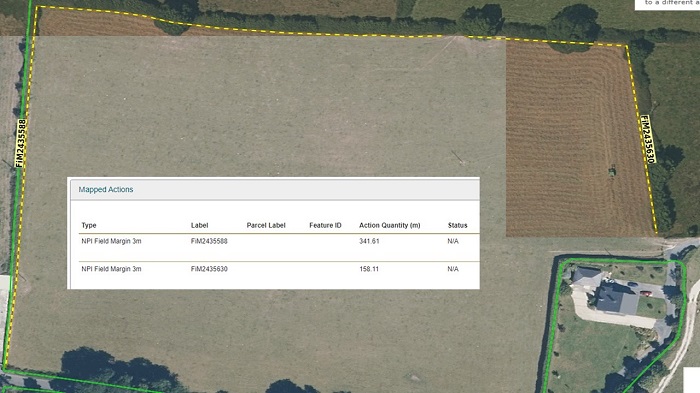Click the Label column header
700x393 pixels.
point(200,226)
